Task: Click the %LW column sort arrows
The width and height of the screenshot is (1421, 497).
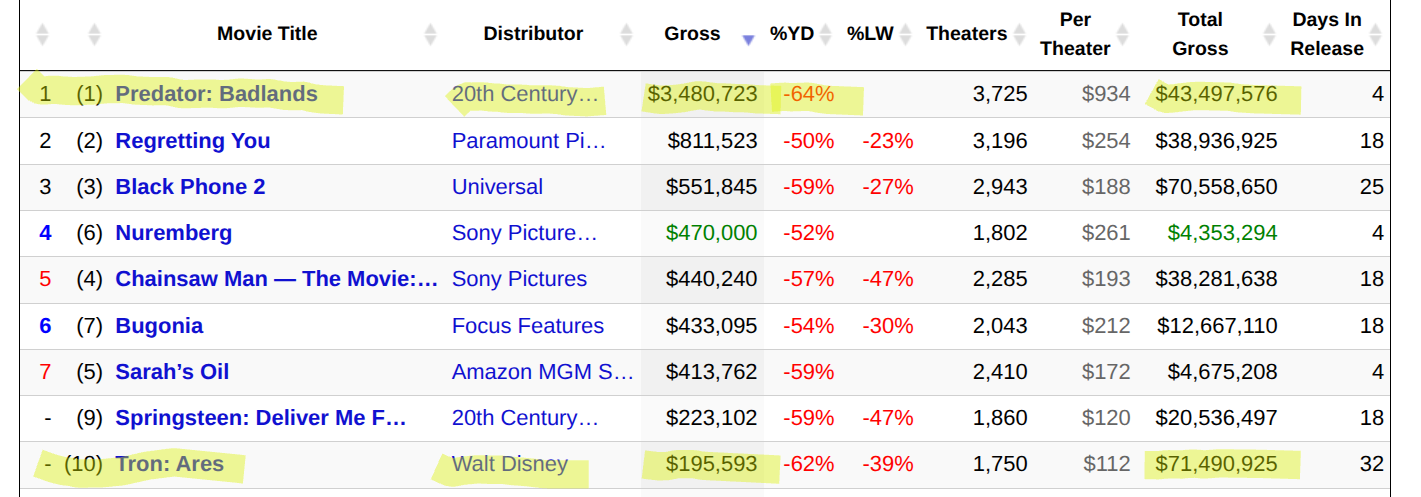Action: (904, 34)
